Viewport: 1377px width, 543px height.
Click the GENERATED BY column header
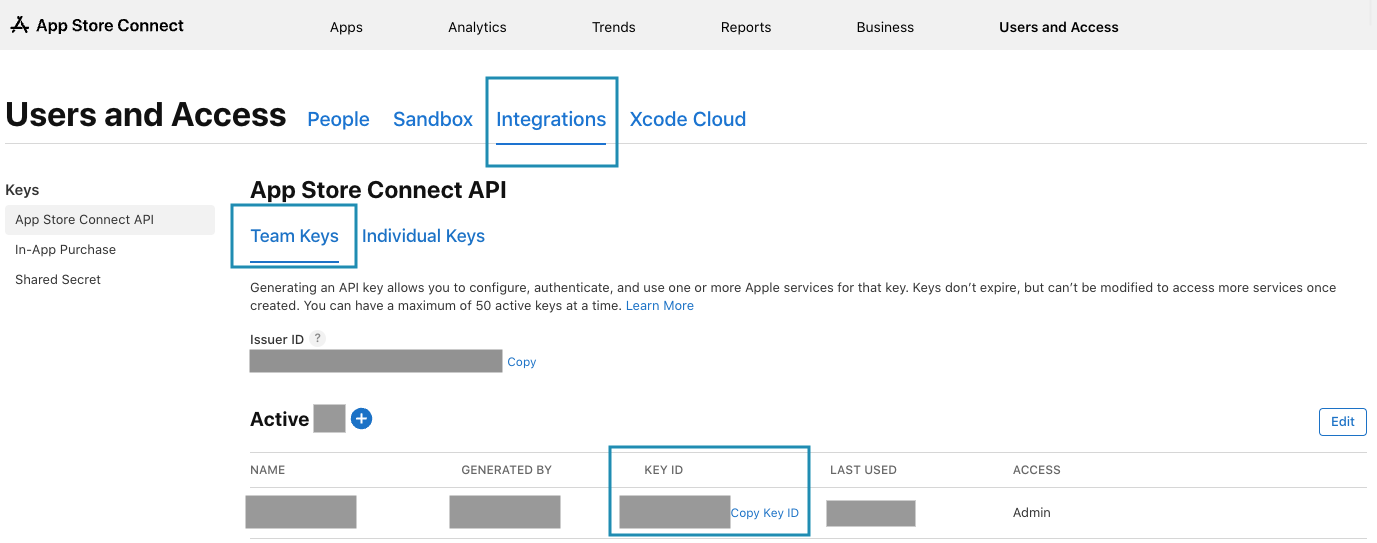(x=507, y=470)
